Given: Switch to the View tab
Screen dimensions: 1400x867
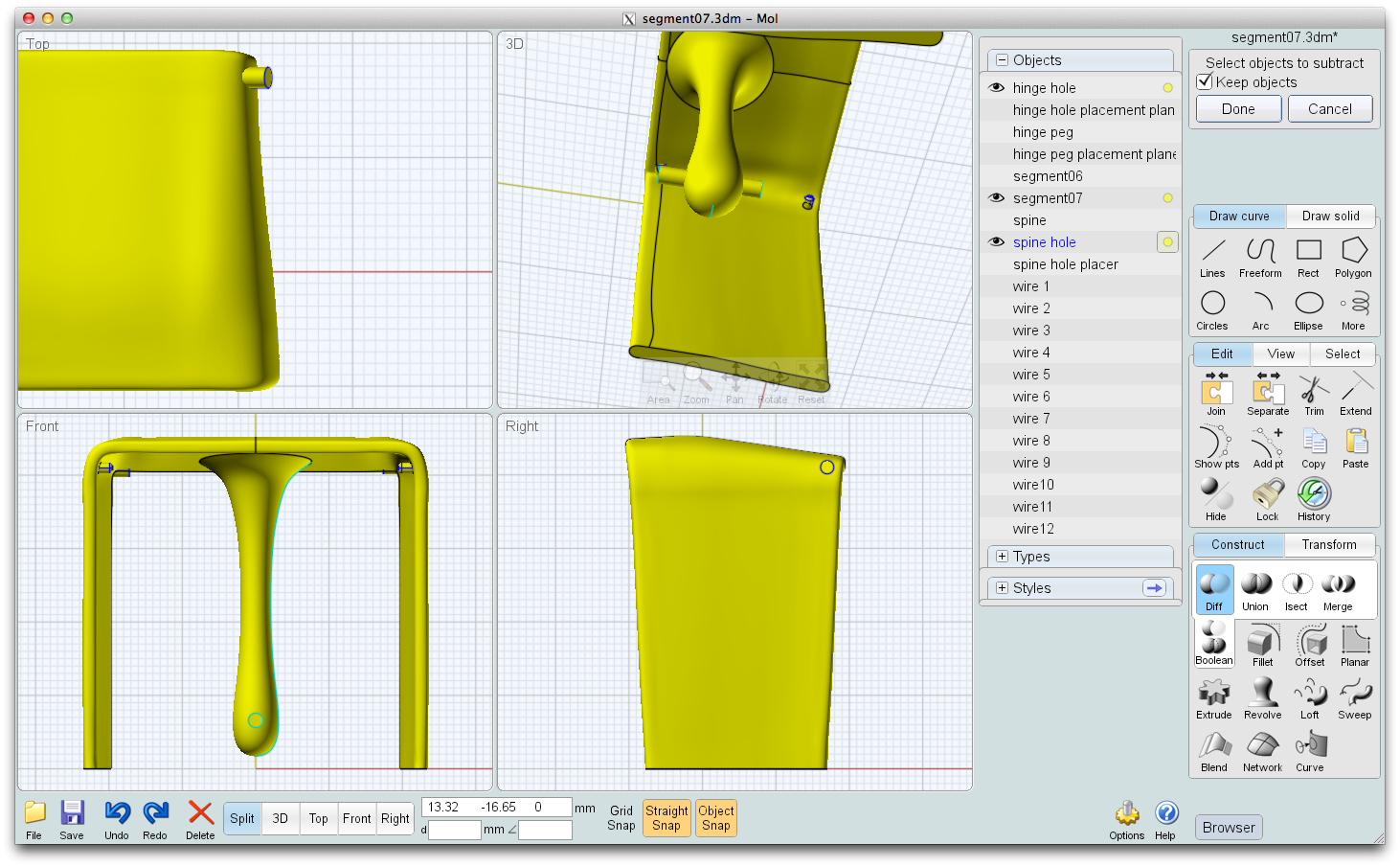Looking at the screenshot, I should 1281,354.
